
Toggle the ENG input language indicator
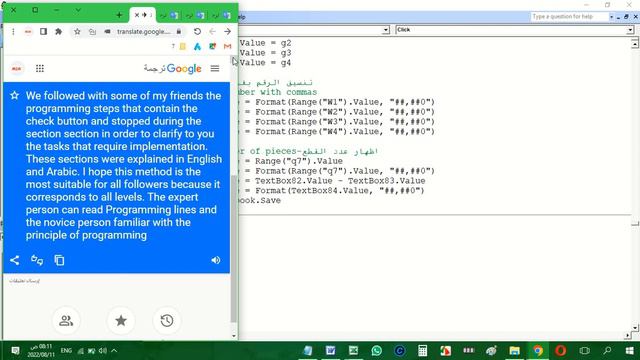pos(66,351)
